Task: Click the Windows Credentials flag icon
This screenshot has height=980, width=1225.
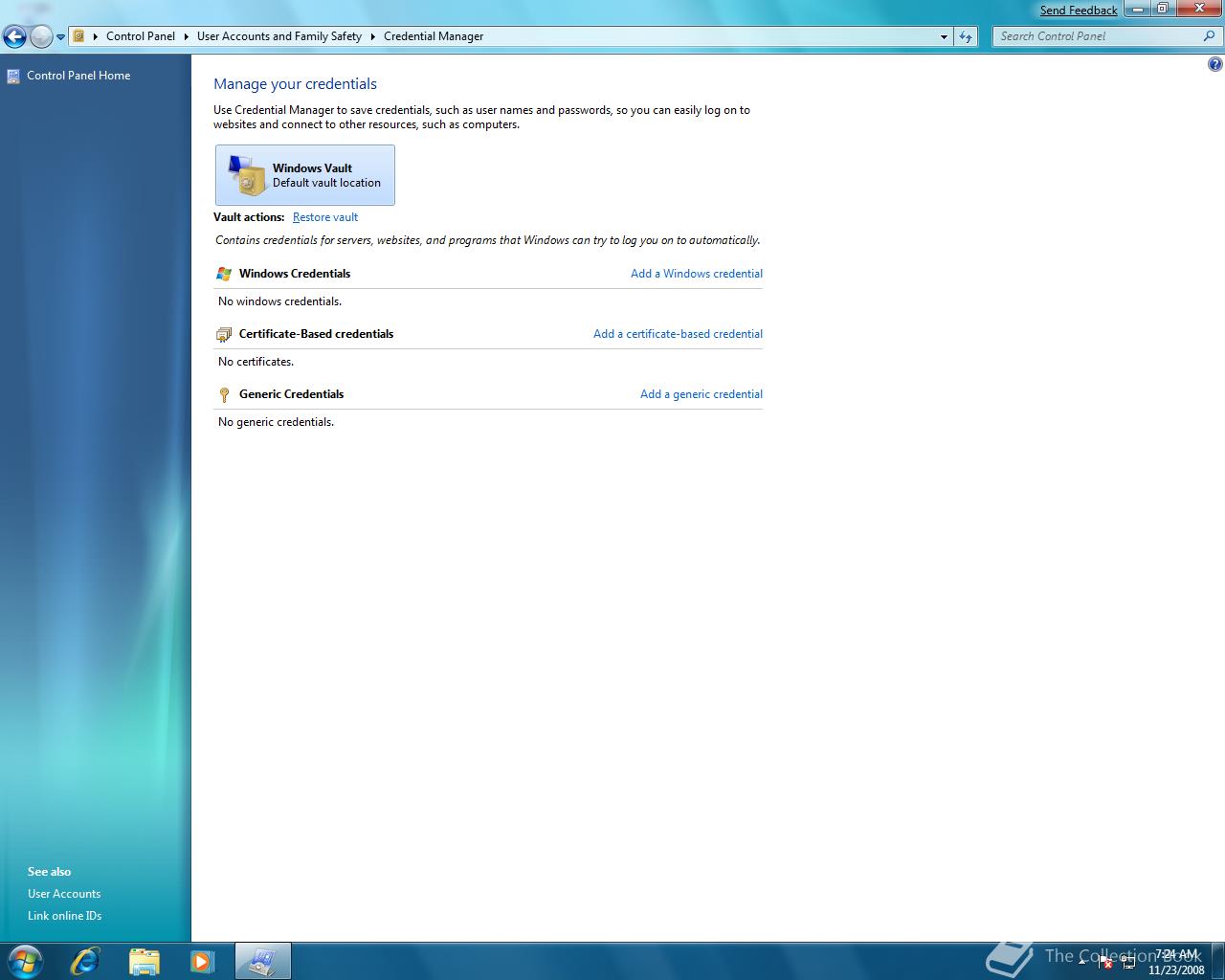Action: pos(224,274)
